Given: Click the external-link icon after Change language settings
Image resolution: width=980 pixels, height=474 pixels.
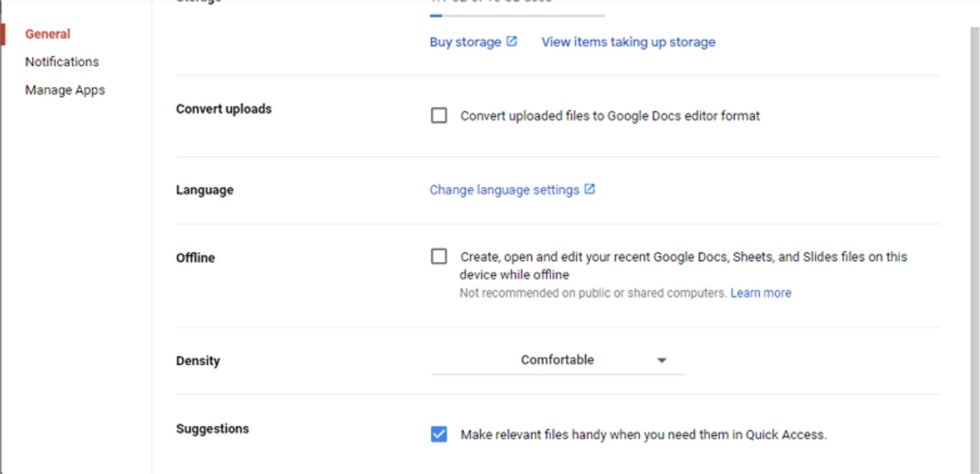Looking at the screenshot, I should point(590,189).
